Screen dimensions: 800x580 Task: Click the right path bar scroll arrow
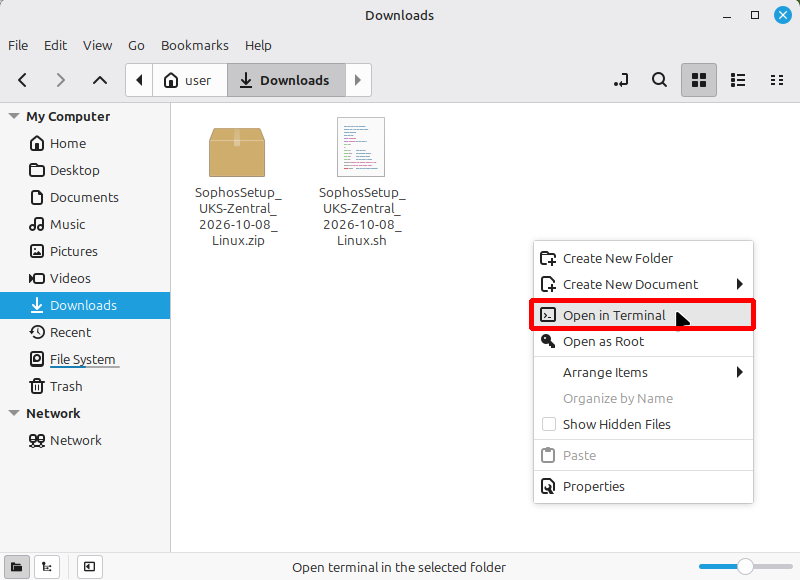358,80
